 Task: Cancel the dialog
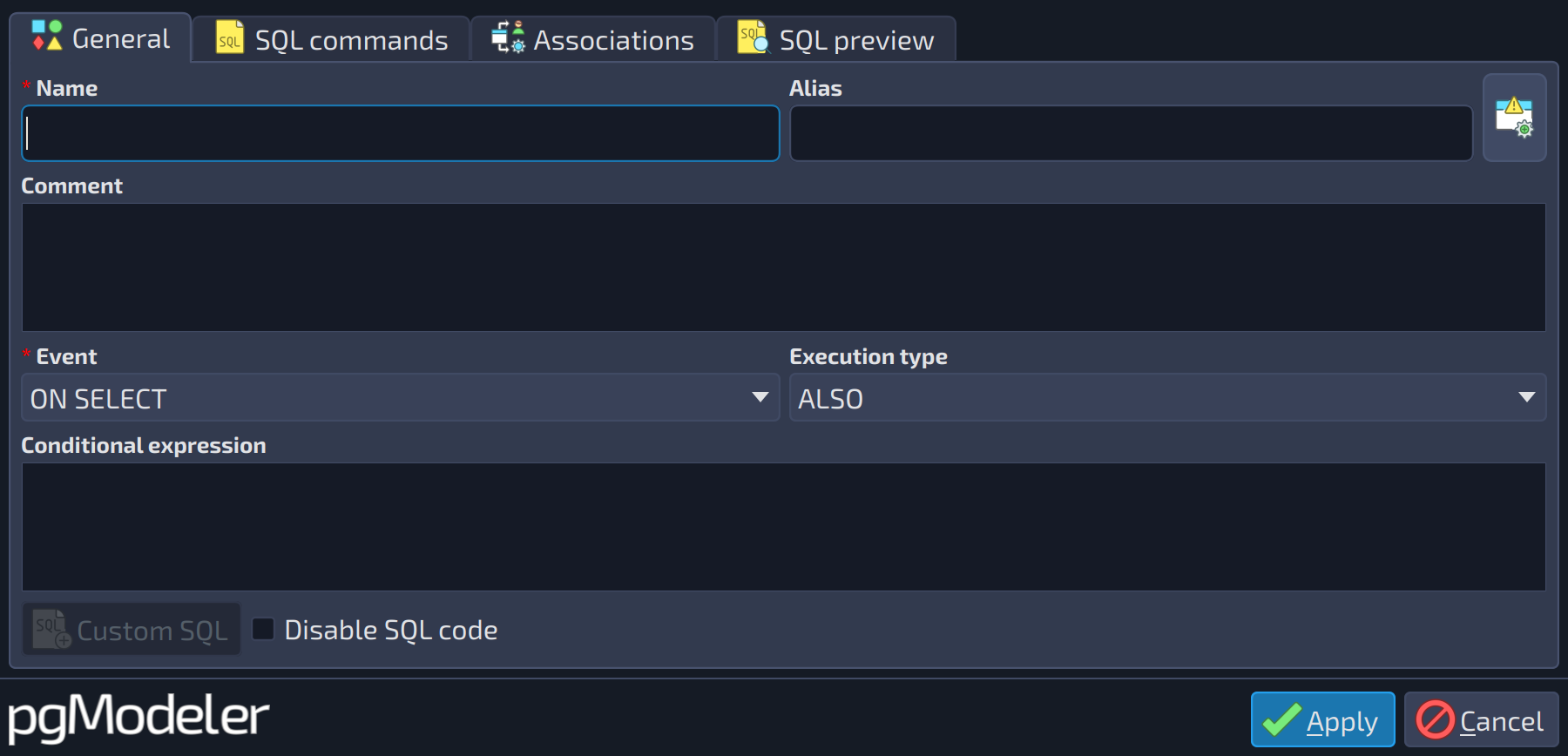1481,719
